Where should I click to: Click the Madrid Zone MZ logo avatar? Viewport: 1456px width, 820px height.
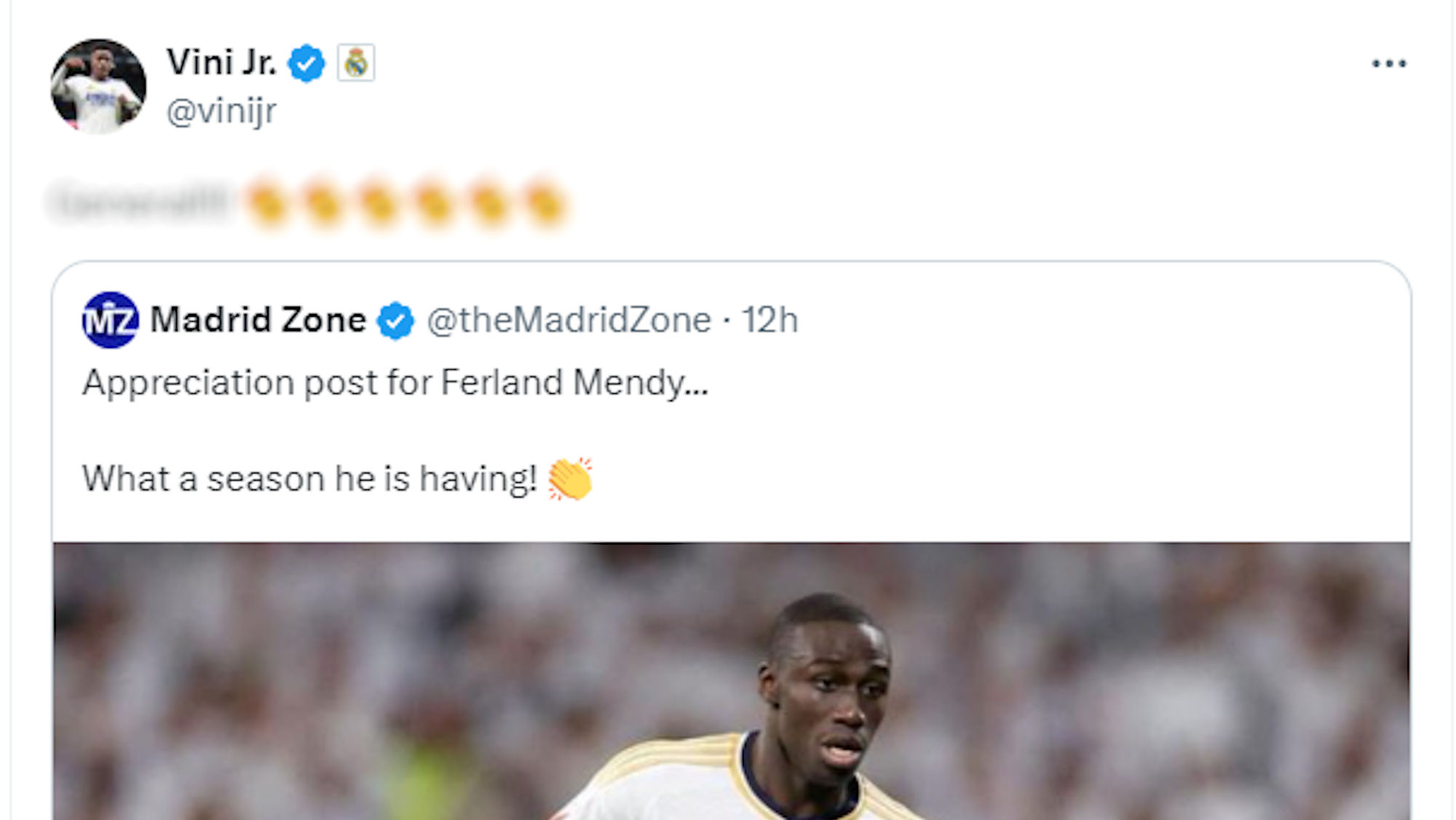(x=111, y=320)
